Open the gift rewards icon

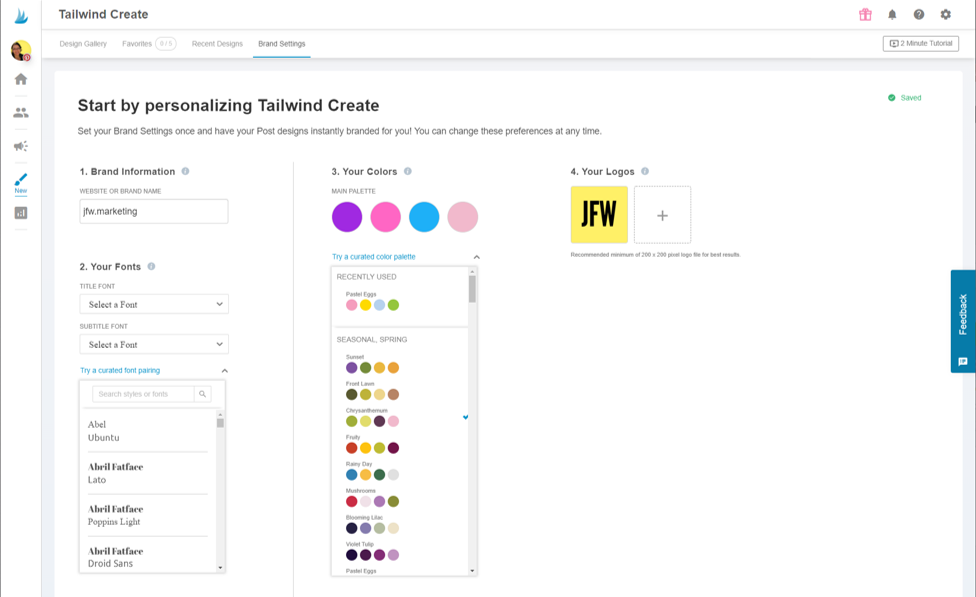865,14
